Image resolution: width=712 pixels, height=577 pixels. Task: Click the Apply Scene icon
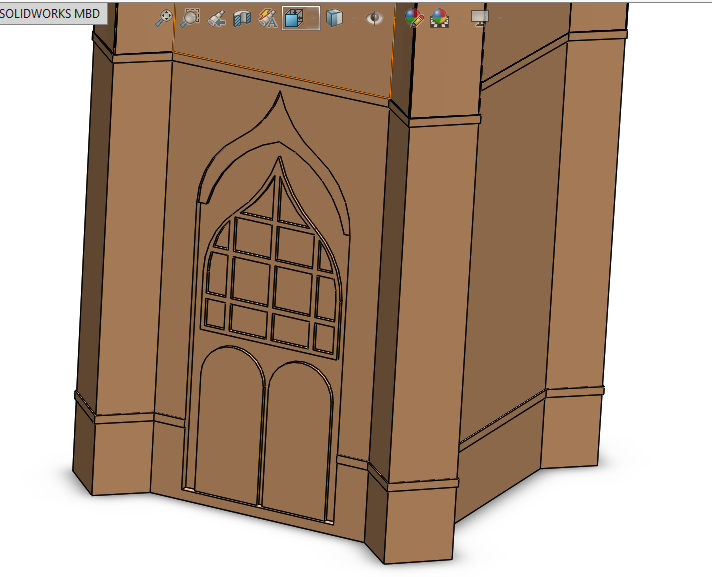coord(439,18)
